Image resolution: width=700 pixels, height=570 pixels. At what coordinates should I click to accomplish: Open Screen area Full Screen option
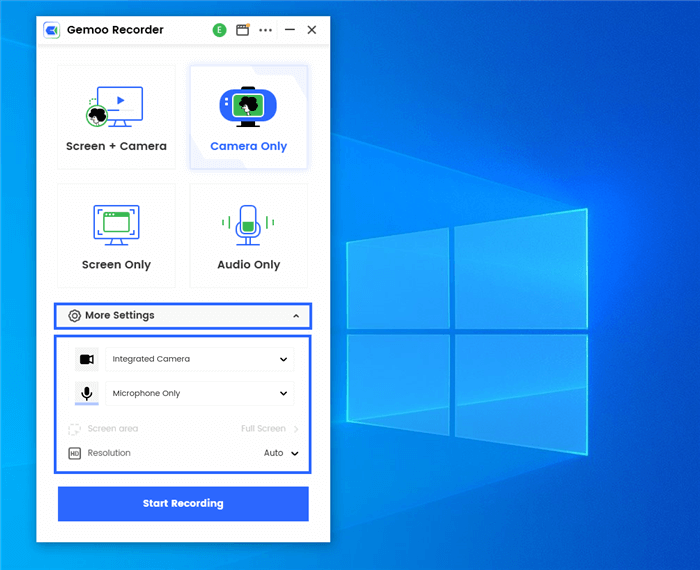coord(270,429)
